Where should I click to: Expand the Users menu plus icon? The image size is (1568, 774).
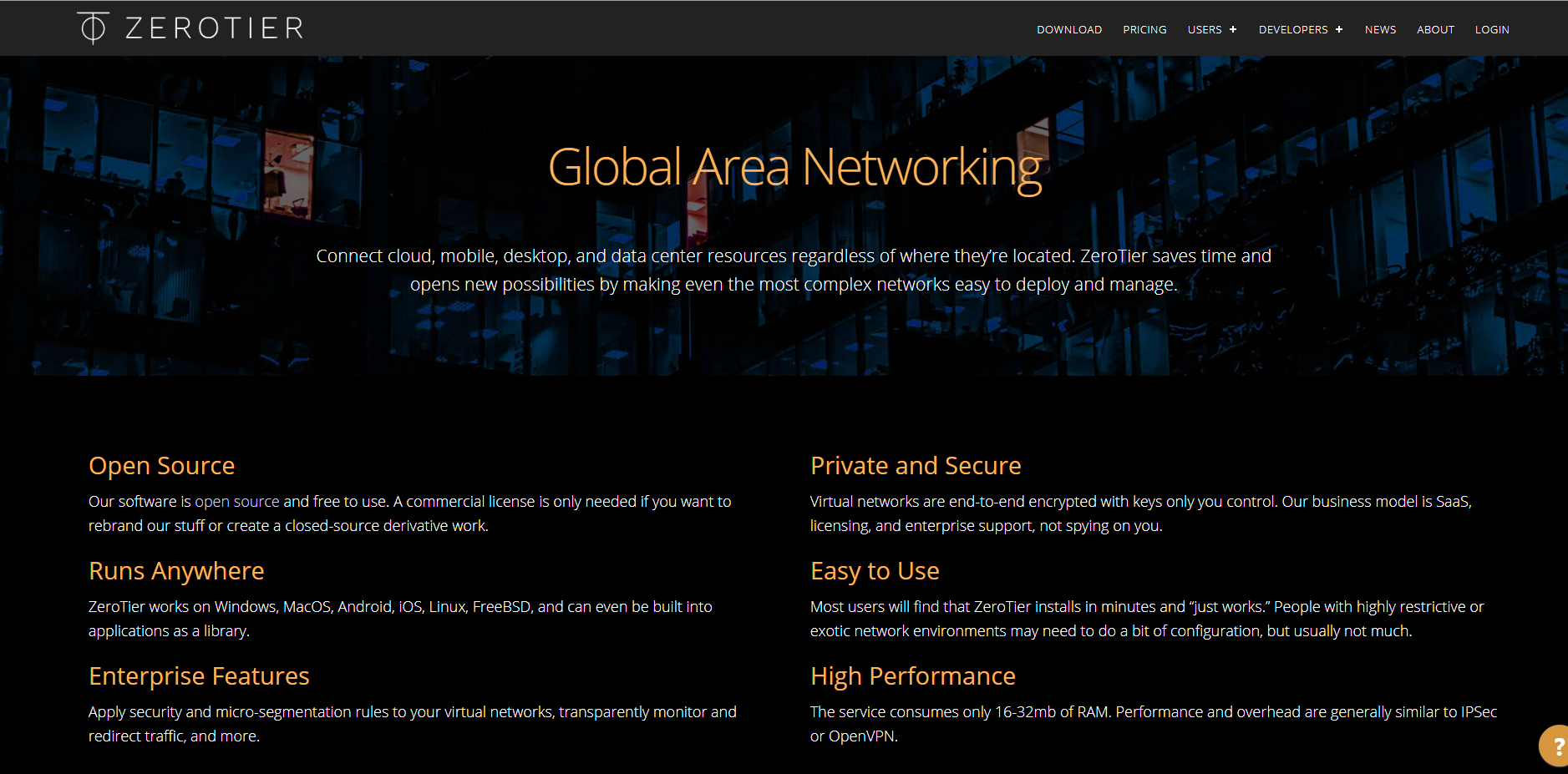[1232, 29]
